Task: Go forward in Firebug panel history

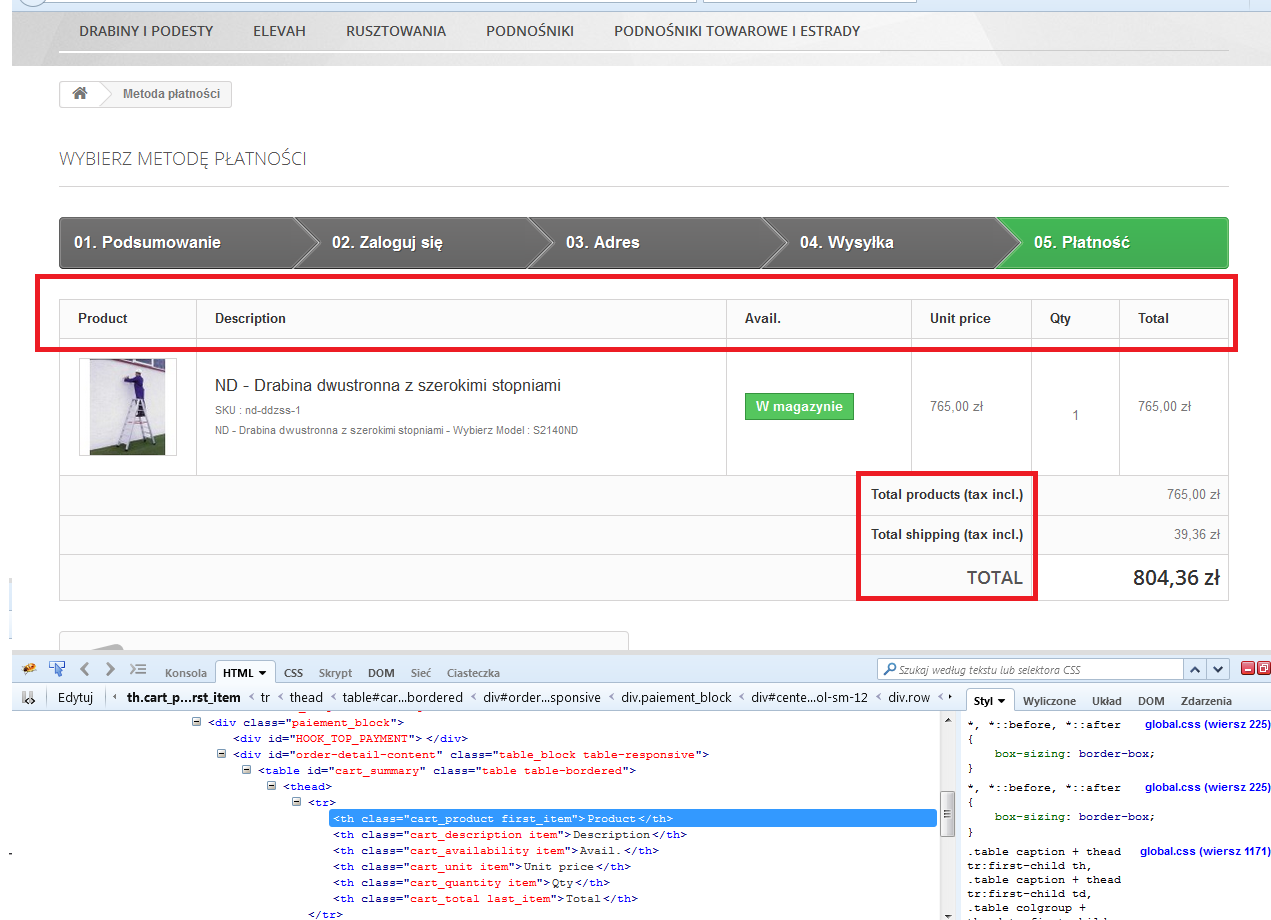Action: pos(110,669)
